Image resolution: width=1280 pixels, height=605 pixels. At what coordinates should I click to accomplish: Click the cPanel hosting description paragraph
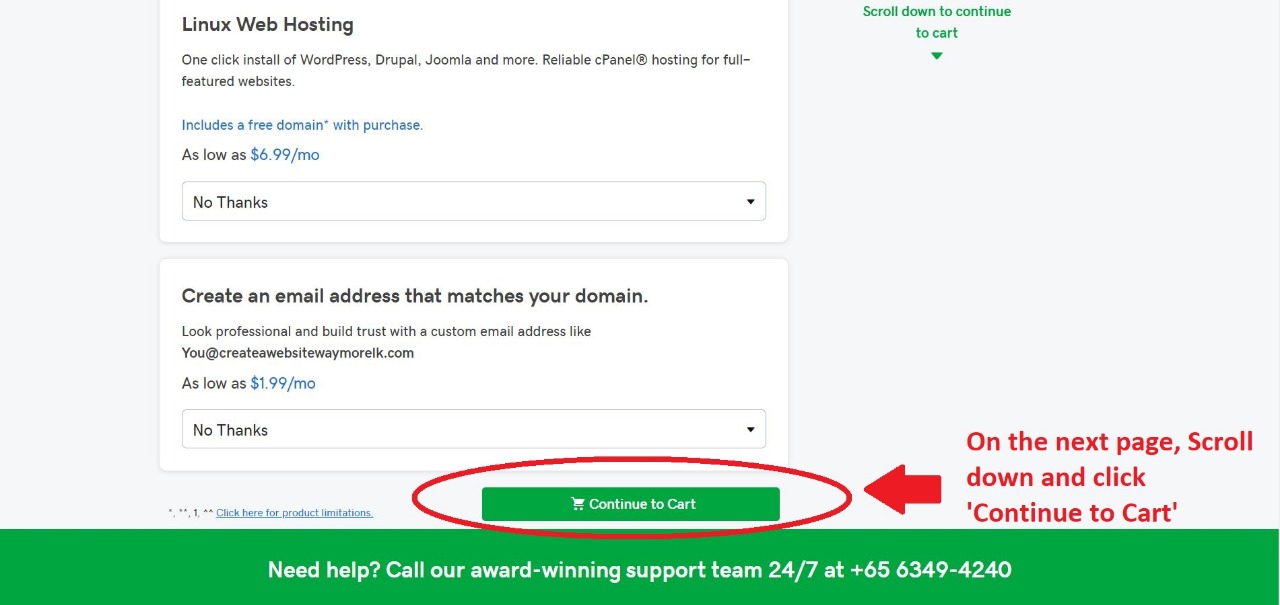coord(466,71)
